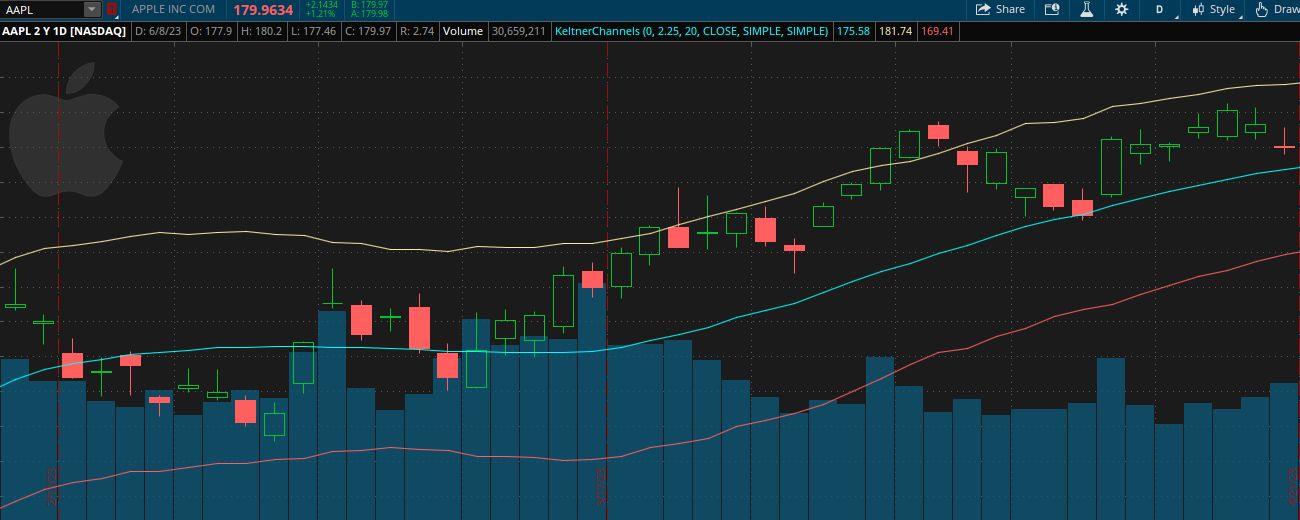
Task: Click the AAPL symbol input field
Action: [x=40, y=9]
